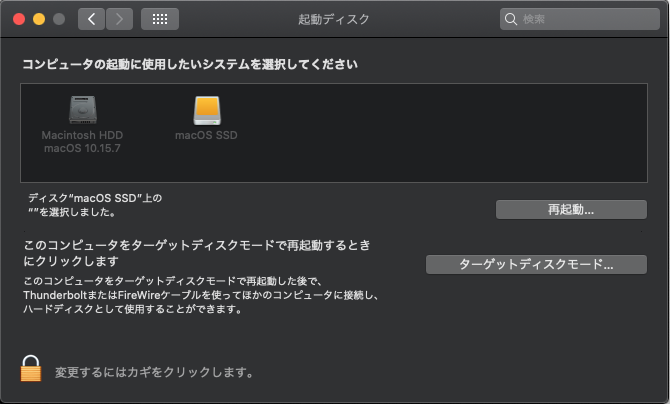Screen dimensions: 670x404
Task: Click the 'Macintosh HDD' disk name label
Action: pyautogui.click(x=82, y=135)
